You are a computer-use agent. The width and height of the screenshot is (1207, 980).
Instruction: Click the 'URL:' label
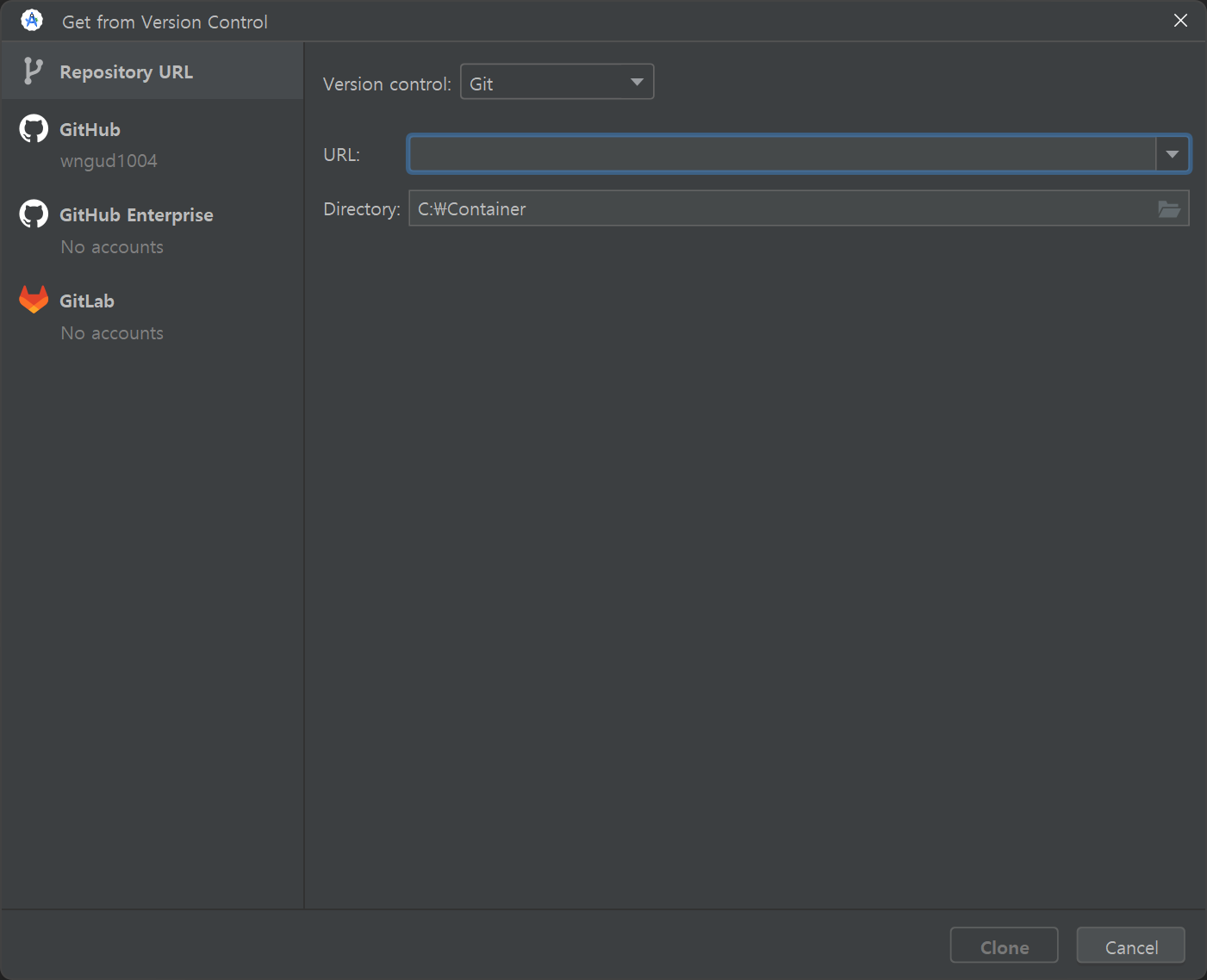point(341,155)
